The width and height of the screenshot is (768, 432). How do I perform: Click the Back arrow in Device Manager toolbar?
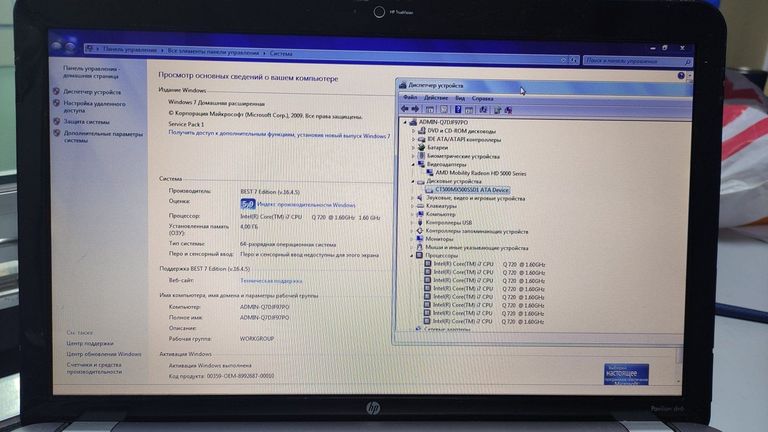click(x=405, y=109)
